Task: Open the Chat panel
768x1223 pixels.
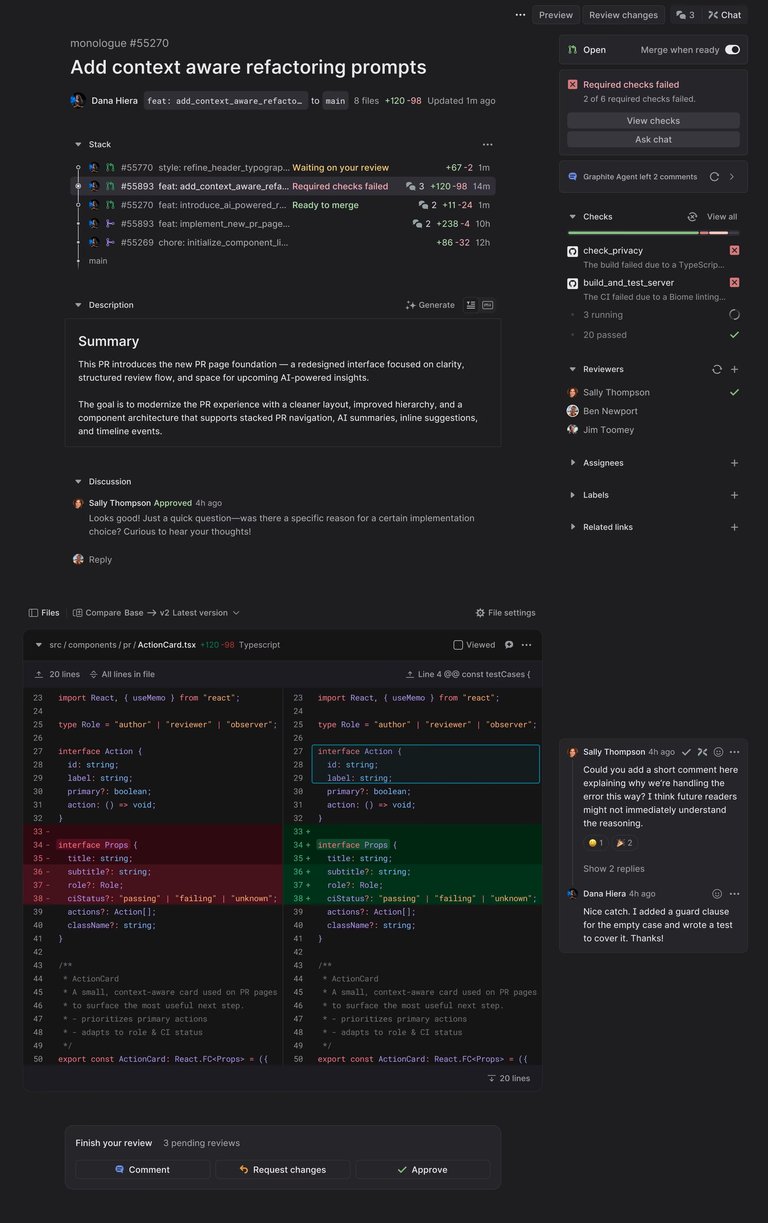Action: (x=725, y=15)
